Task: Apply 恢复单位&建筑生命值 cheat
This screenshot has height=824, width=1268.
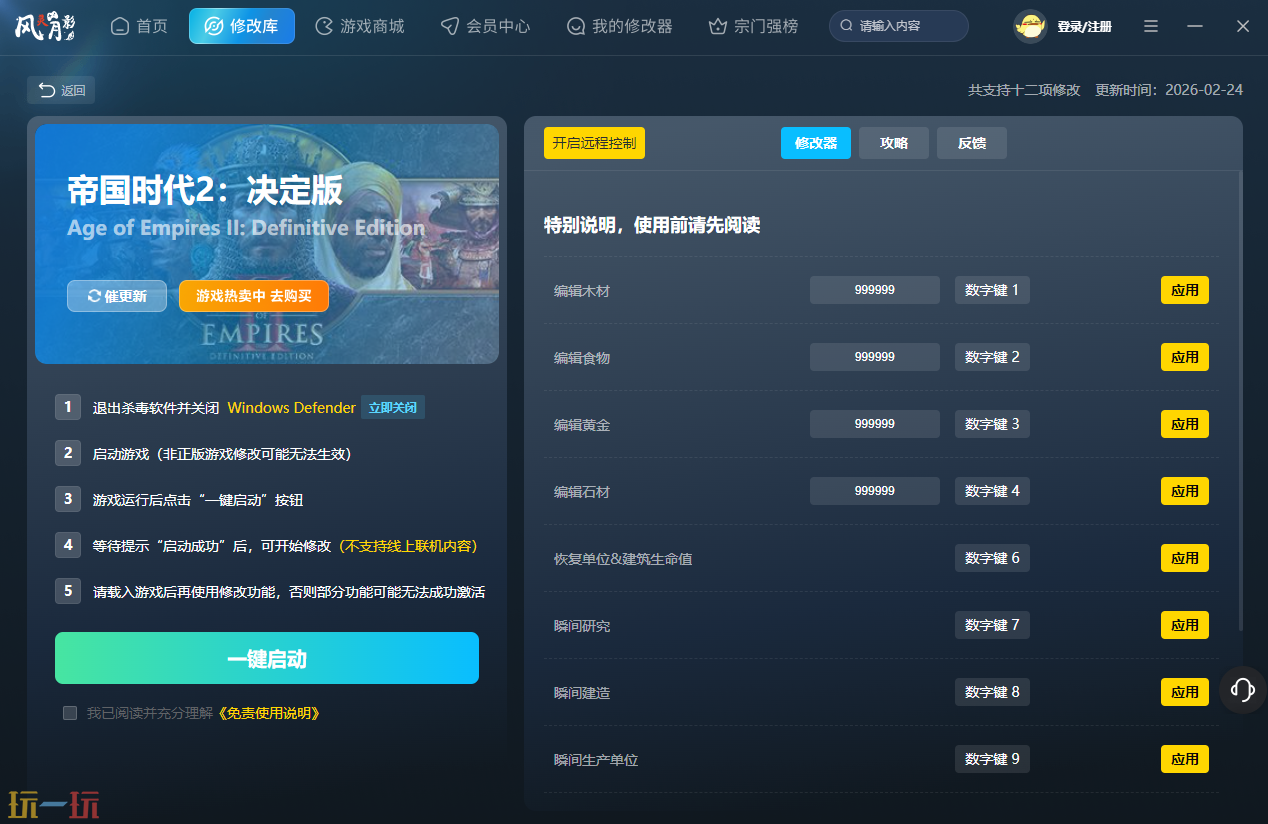Action: click(x=1185, y=558)
